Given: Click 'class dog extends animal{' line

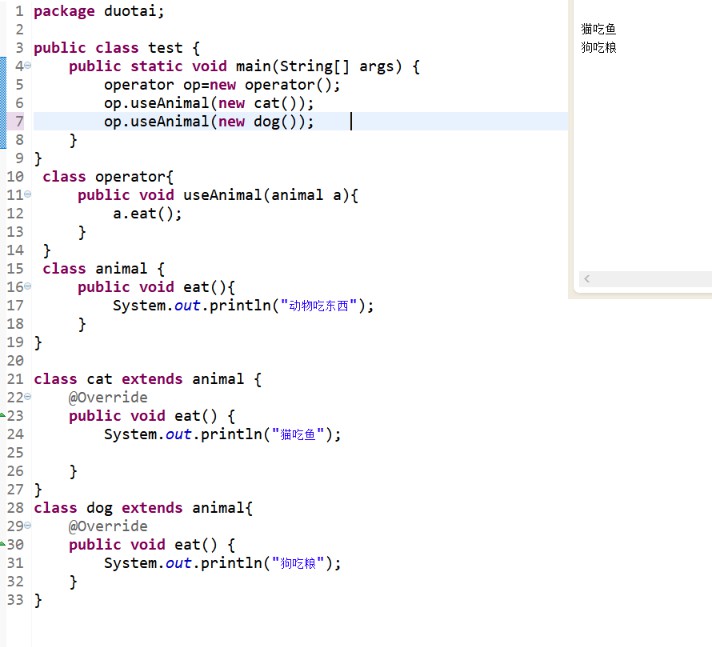Looking at the screenshot, I should point(143,508).
